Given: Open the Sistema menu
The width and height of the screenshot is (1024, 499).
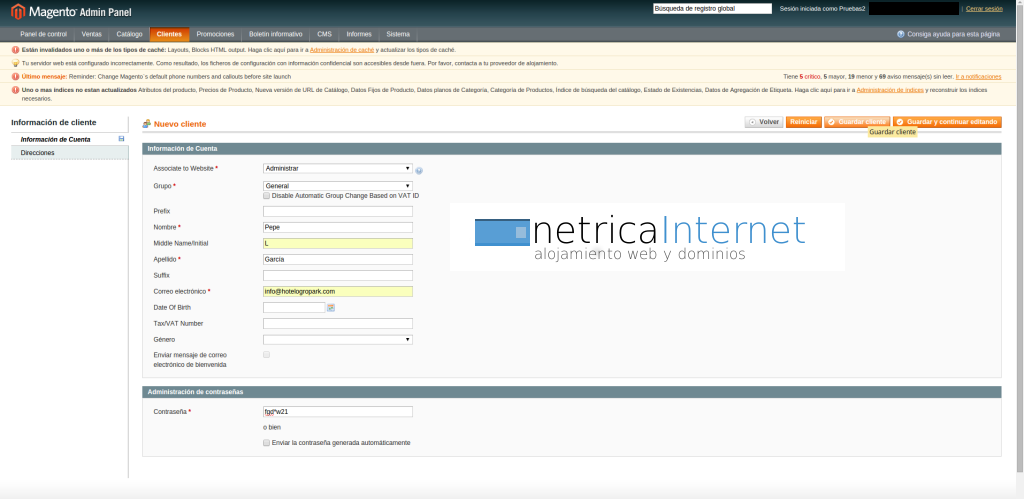Looking at the screenshot, I should (398, 34).
